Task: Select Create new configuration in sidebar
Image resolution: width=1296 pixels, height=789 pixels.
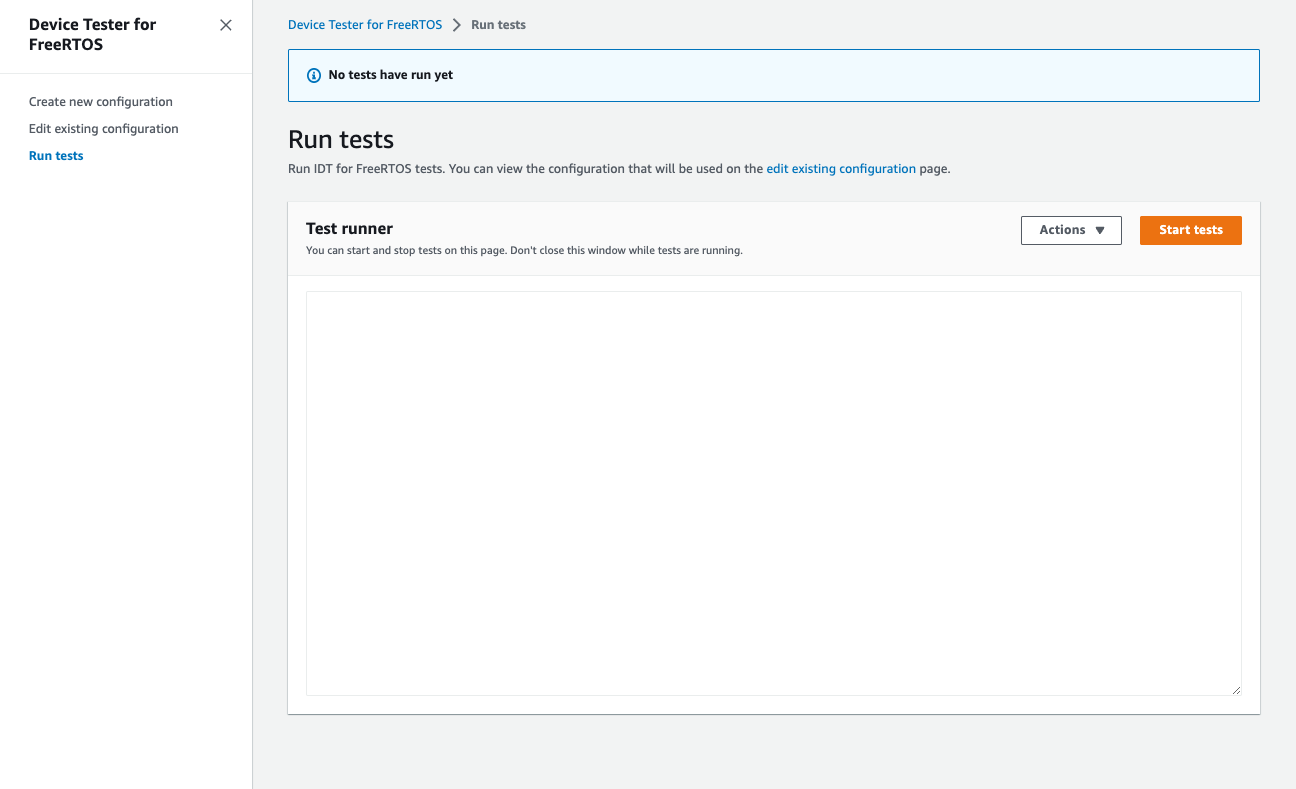Action: (100, 101)
